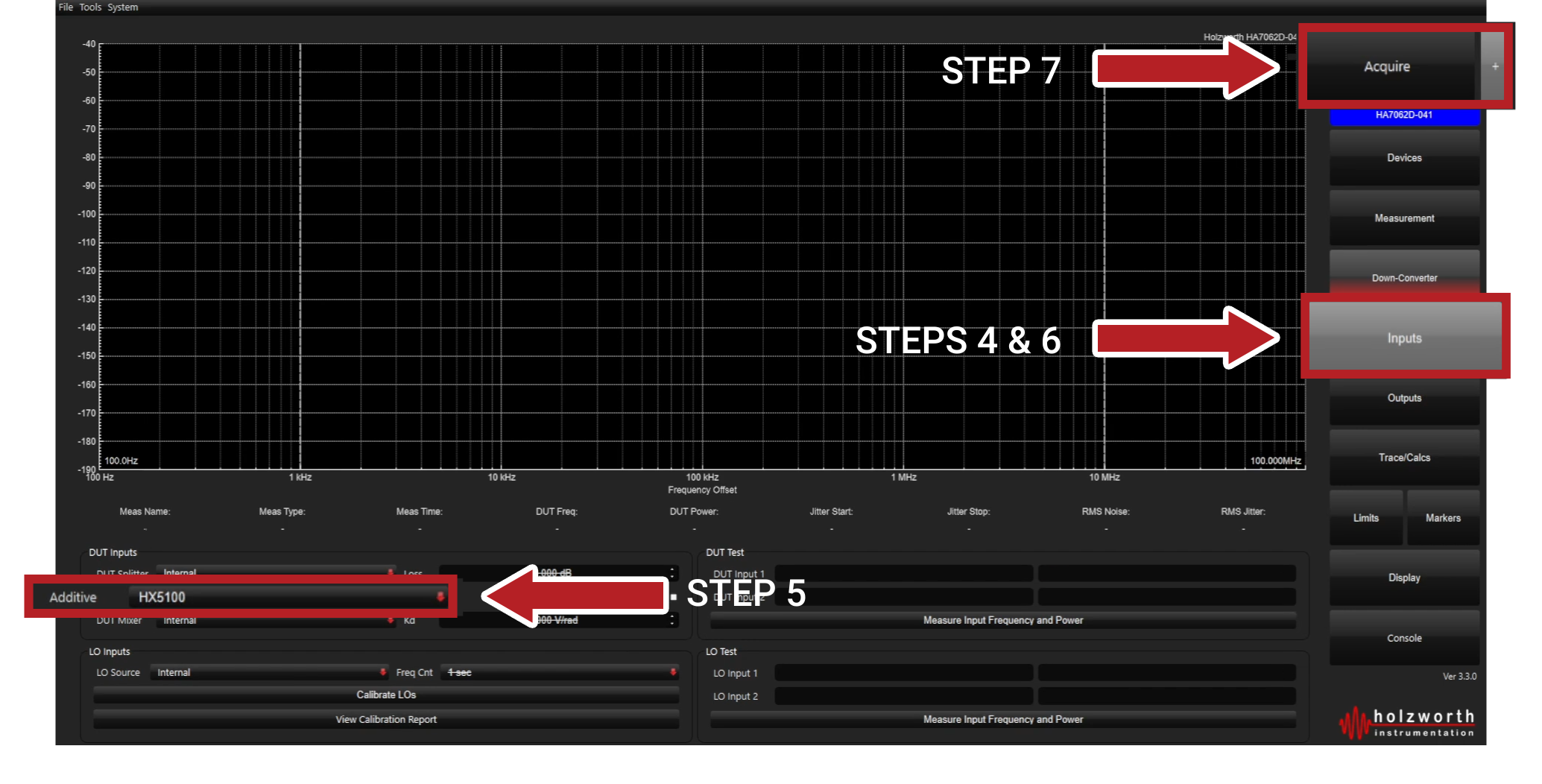
Task: Click the Calibrate LOs button
Action: coord(386,695)
